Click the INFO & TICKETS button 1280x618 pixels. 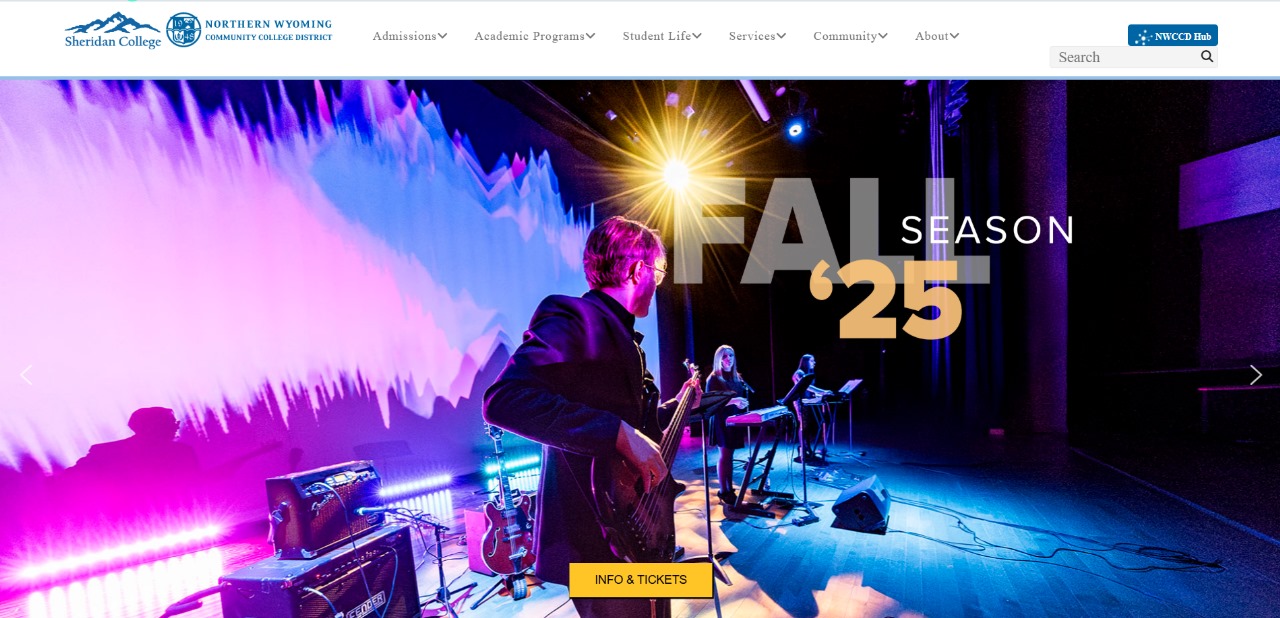tap(641, 580)
